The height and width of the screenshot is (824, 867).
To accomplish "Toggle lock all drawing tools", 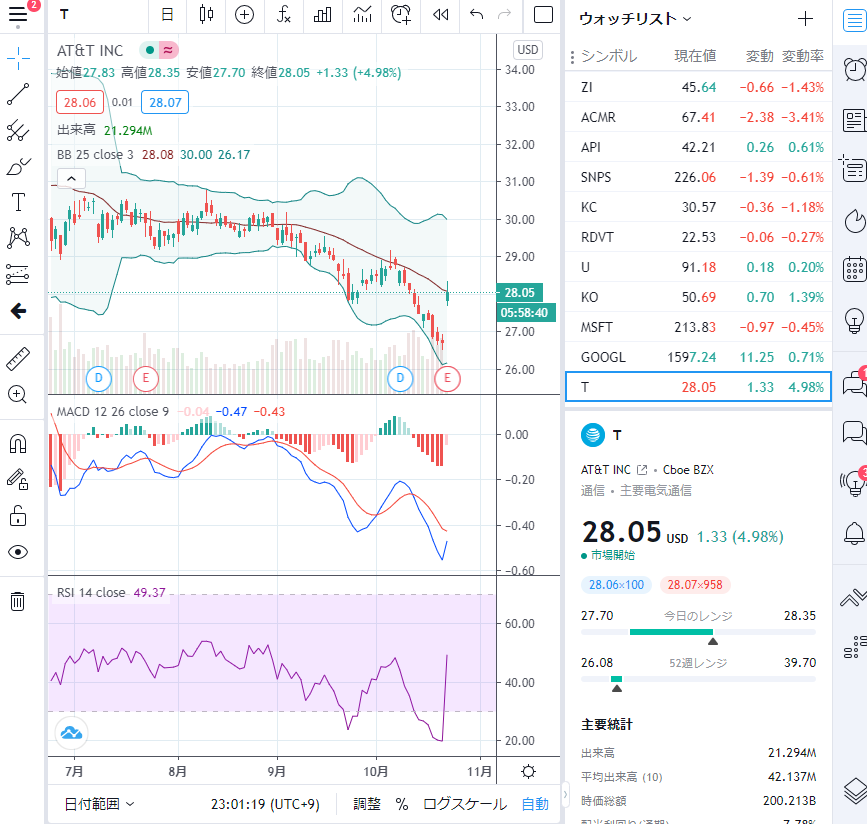I will click(x=18, y=515).
